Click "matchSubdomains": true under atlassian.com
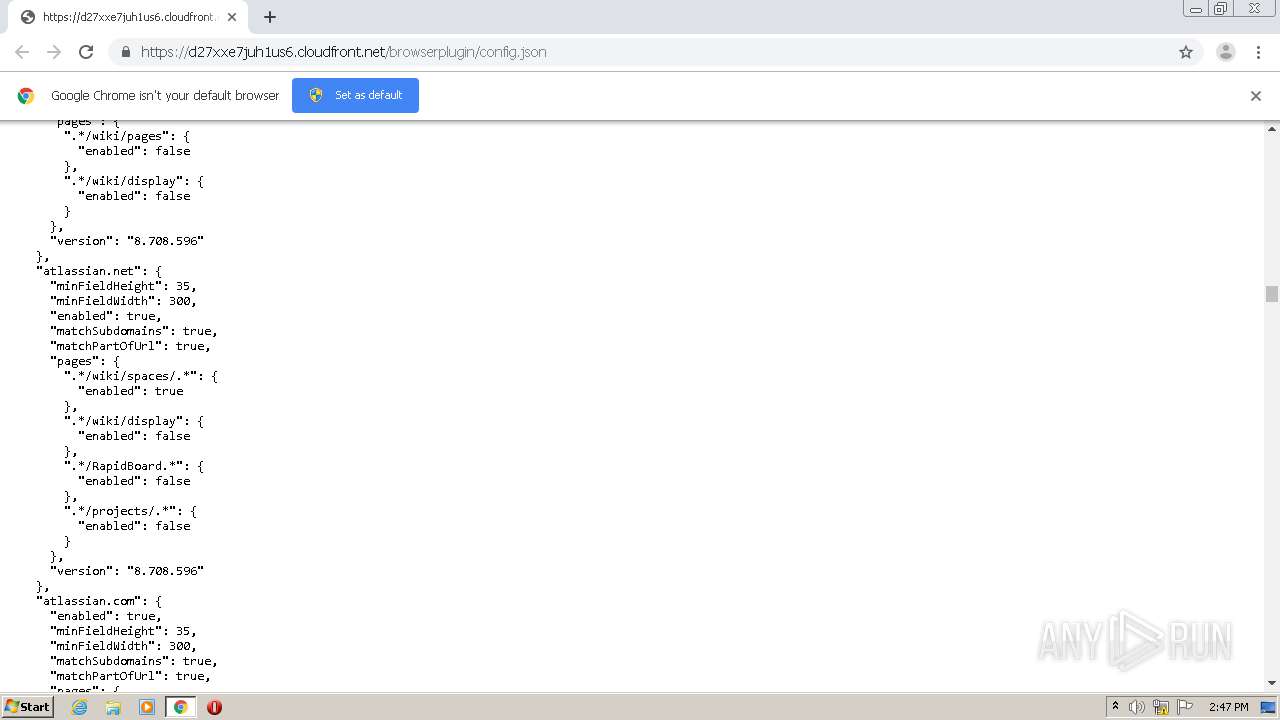The width and height of the screenshot is (1280, 720). 134,661
